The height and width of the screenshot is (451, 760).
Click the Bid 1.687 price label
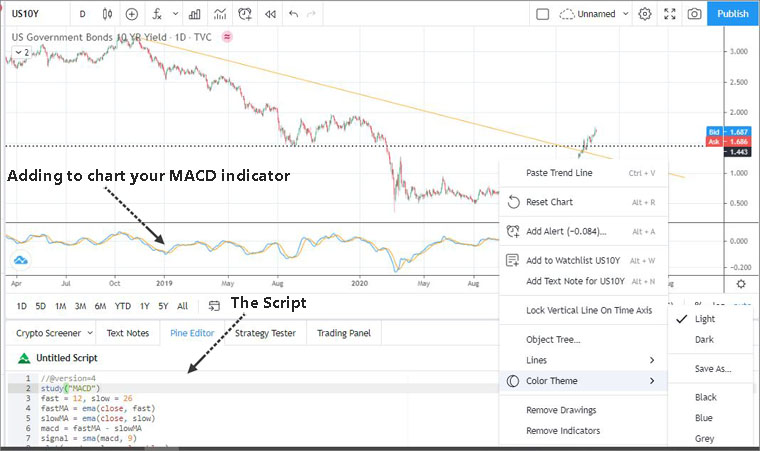tap(728, 132)
